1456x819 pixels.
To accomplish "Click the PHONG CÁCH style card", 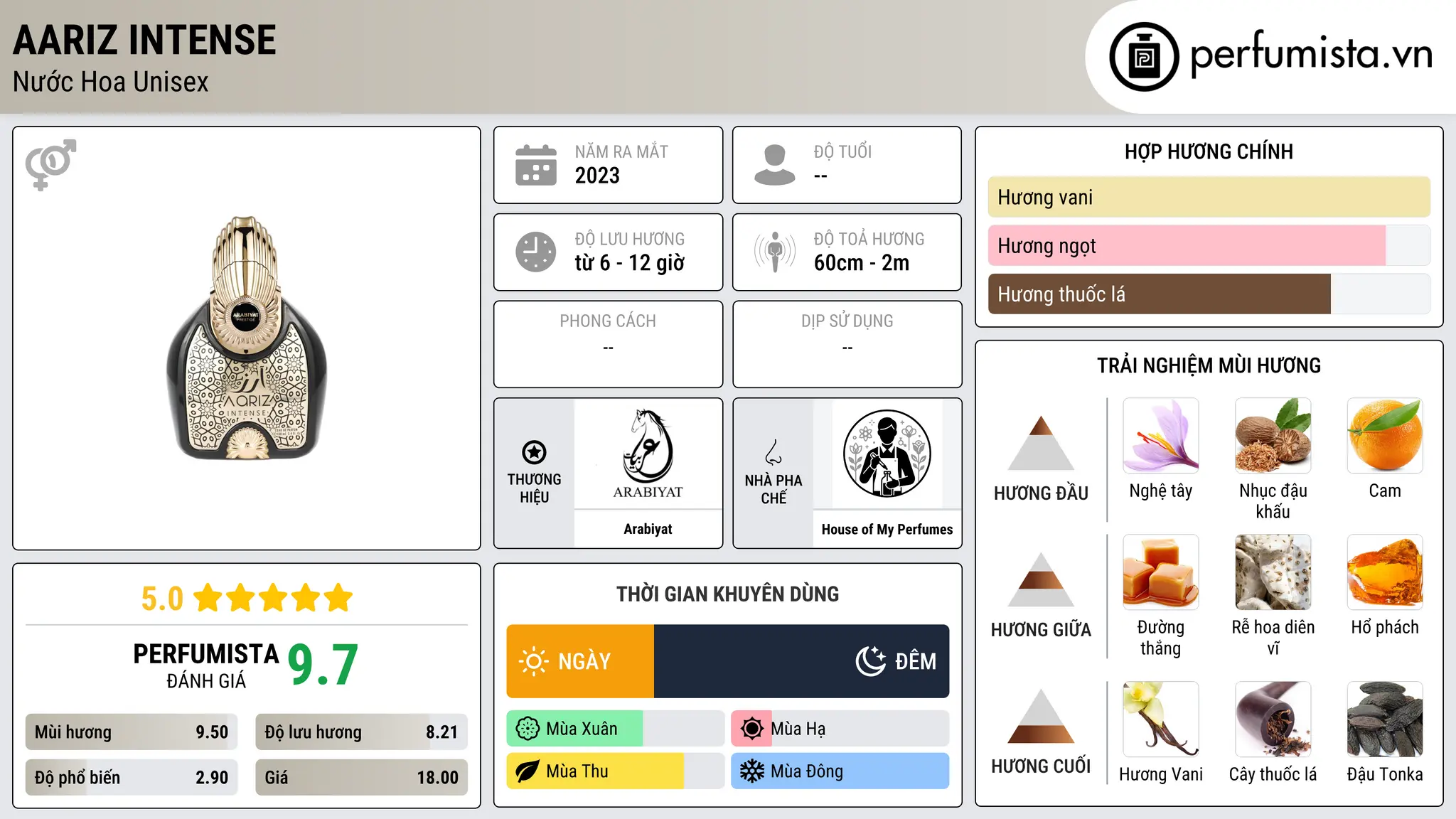I will click(608, 344).
